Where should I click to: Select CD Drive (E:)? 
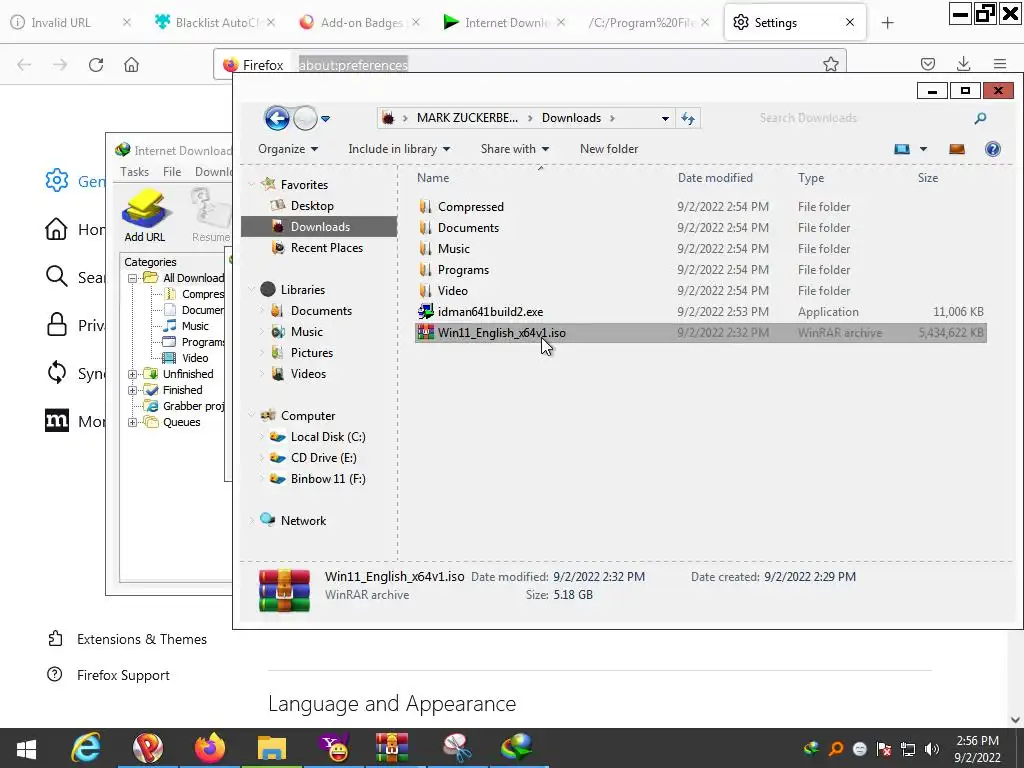[323, 458]
